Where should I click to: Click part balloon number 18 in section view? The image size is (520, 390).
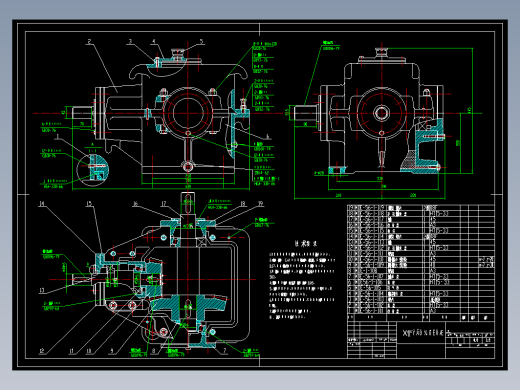tap(243, 203)
